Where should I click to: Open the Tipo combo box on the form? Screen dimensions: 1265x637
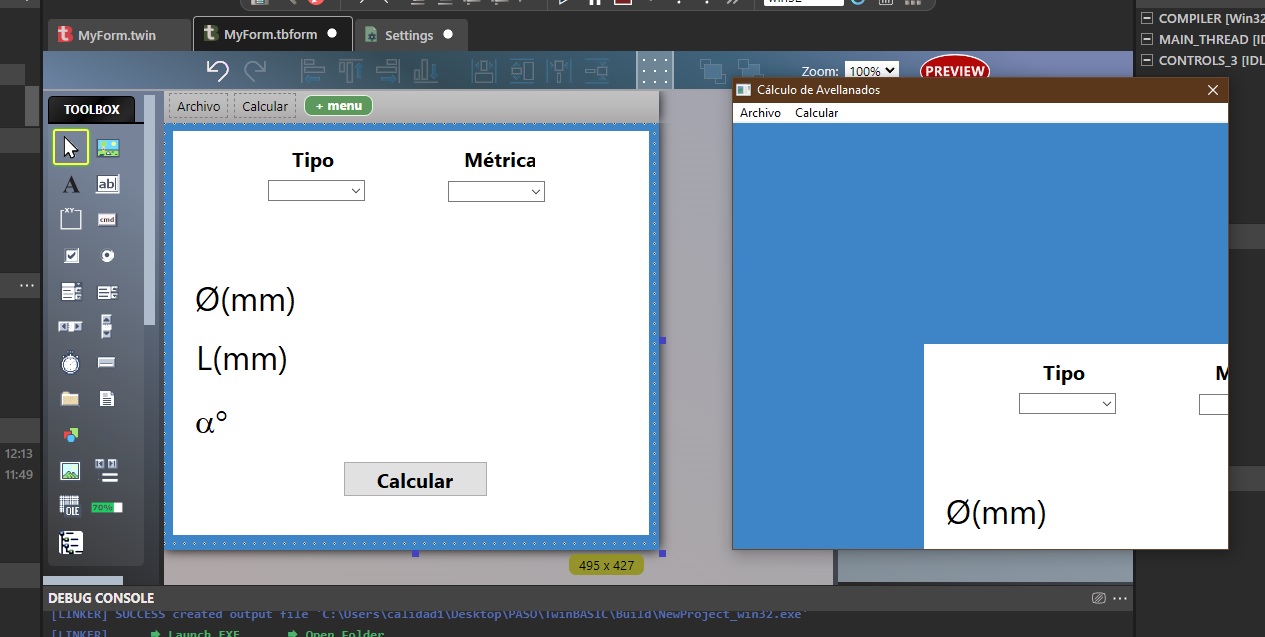coord(316,190)
